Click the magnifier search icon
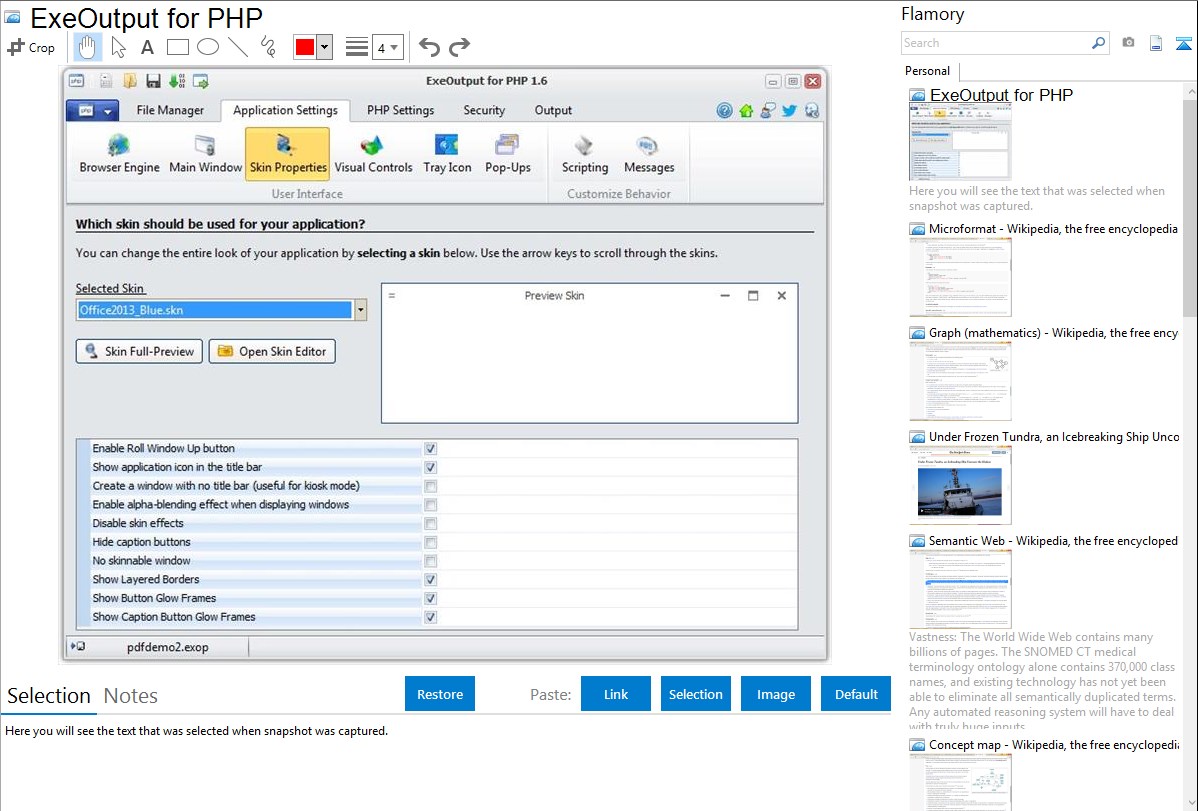 pos(1098,43)
